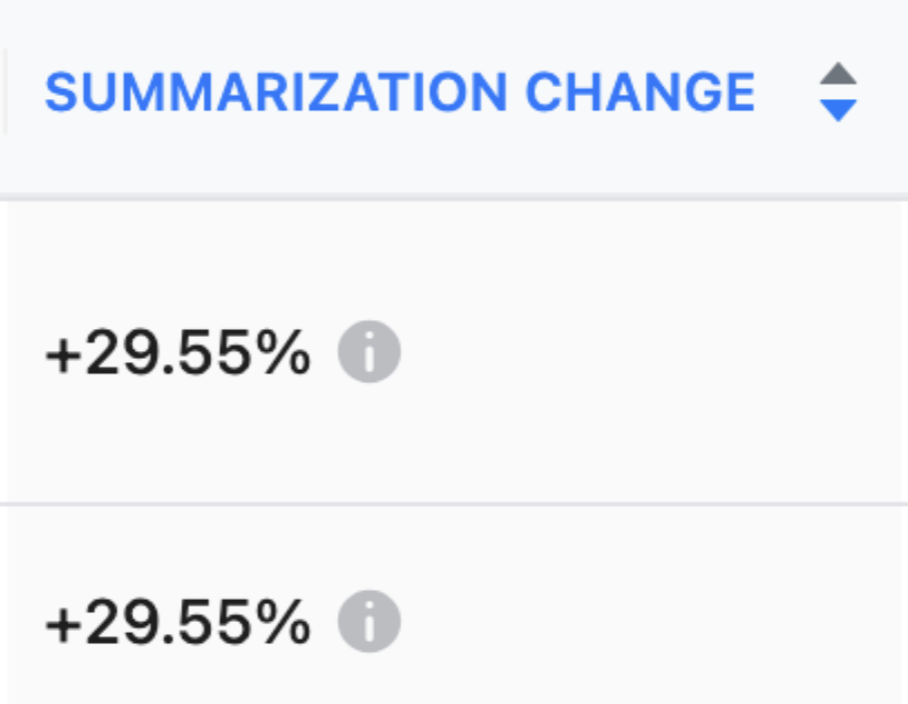
Task: Click the column divider left of Summarization Change
Action: [5, 92]
